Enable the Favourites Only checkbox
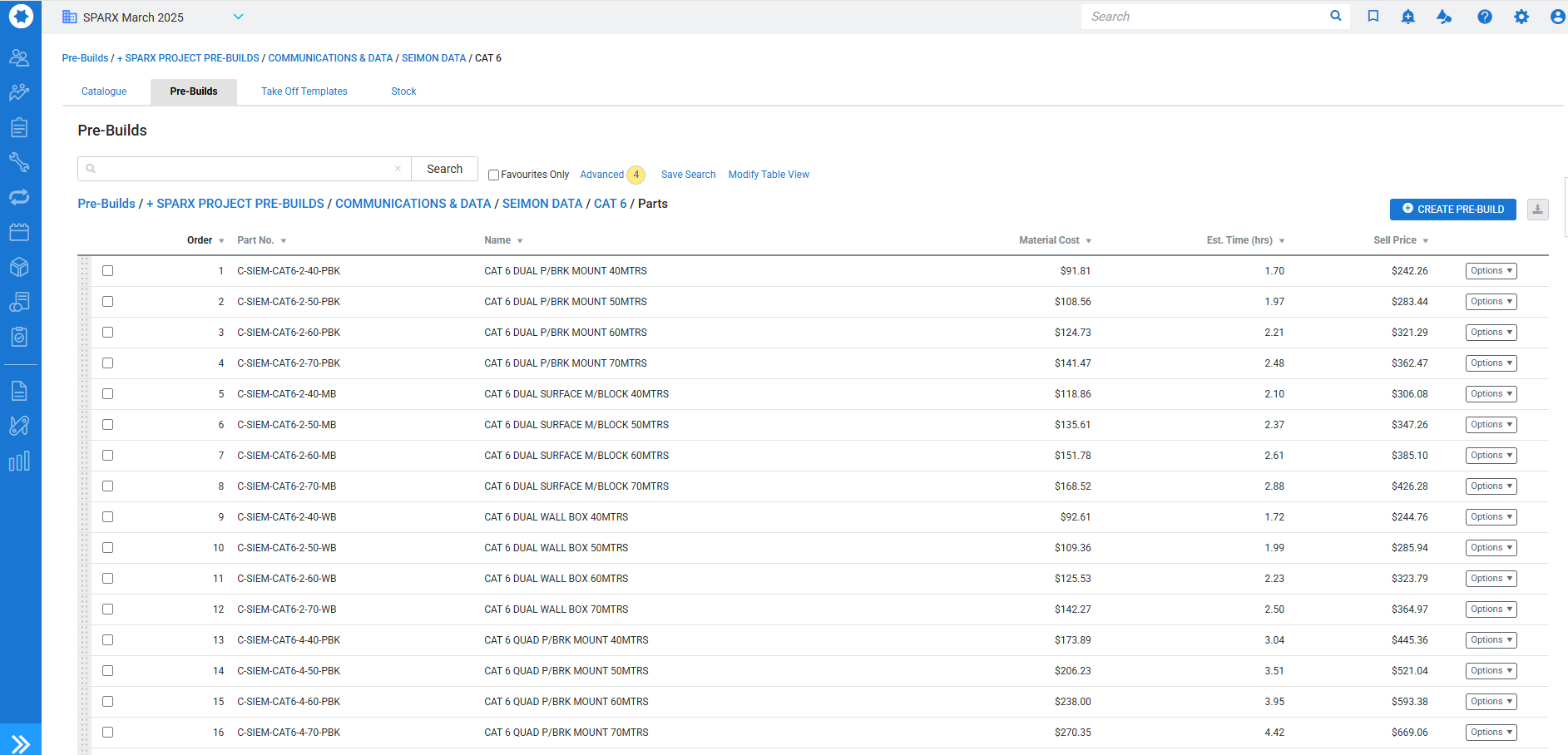1568x755 pixels. click(x=493, y=175)
